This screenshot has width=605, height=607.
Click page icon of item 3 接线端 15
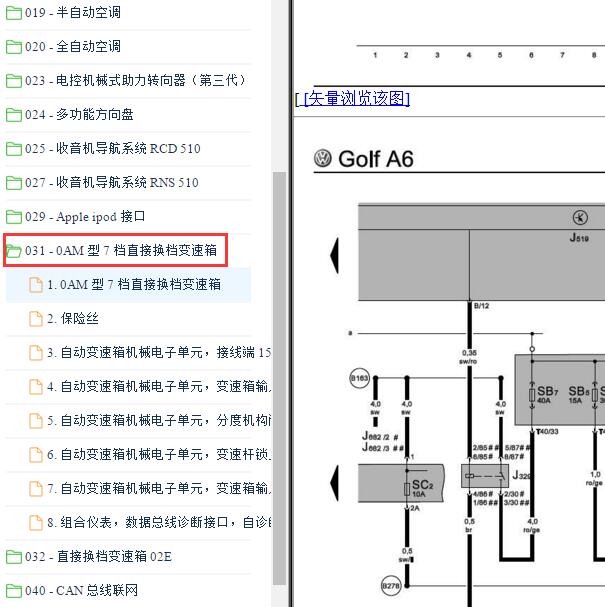(36, 353)
